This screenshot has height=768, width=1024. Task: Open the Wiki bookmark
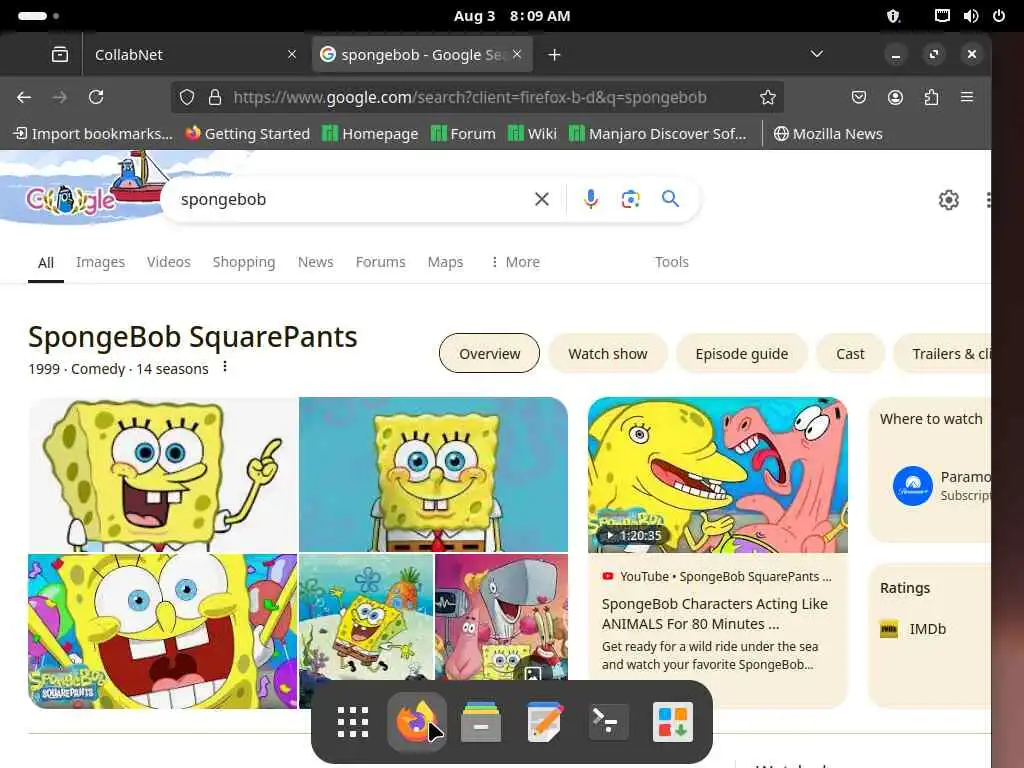tap(532, 133)
